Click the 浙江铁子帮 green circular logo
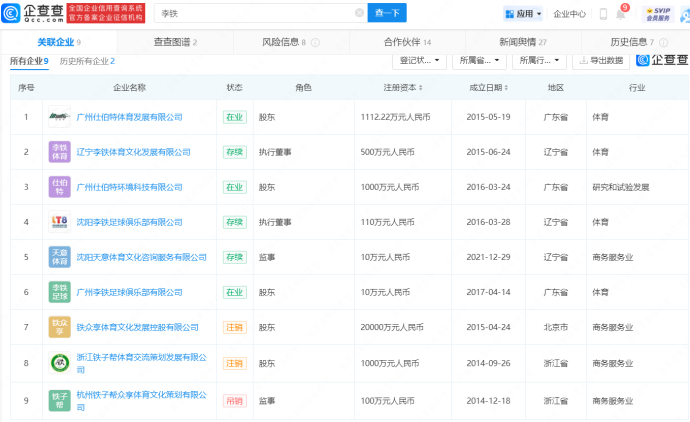Image resolution: width=690 pixels, height=422 pixels. click(x=59, y=362)
